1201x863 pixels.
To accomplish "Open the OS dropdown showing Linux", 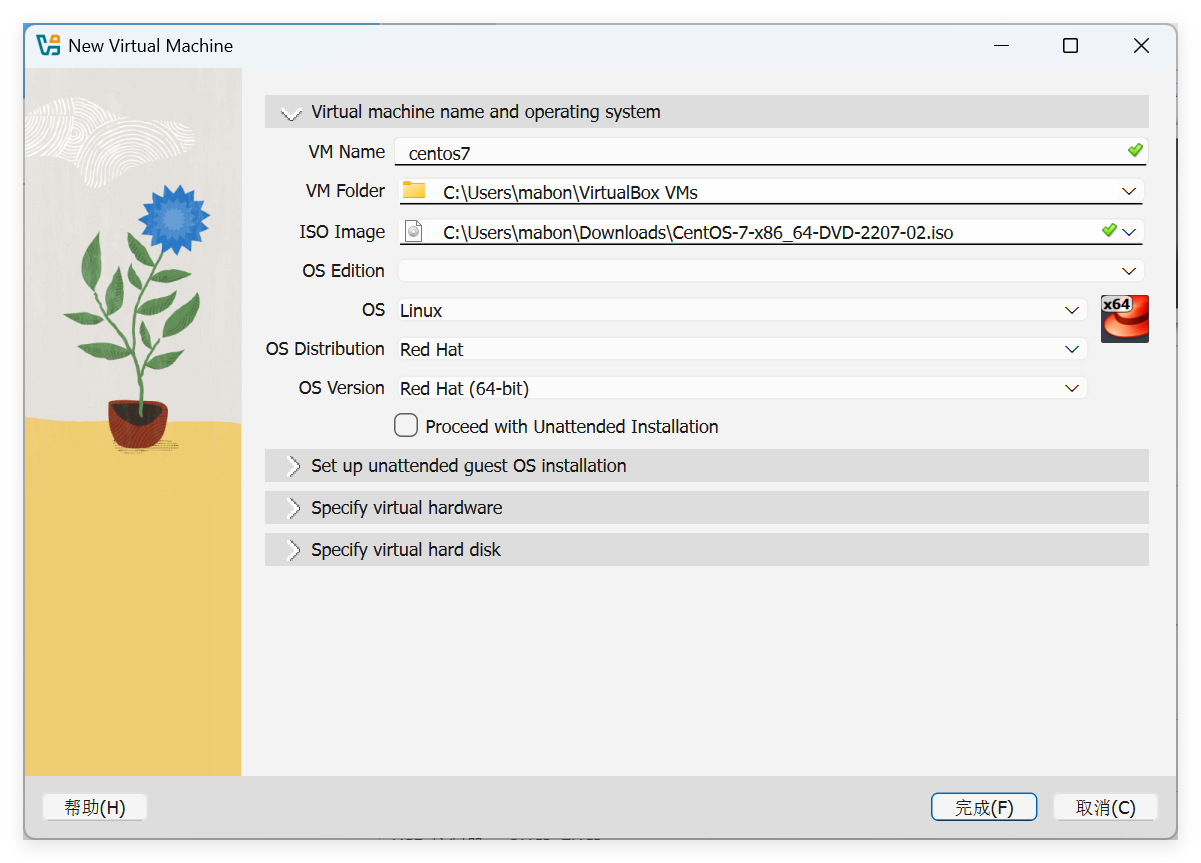I will [1072, 311].
